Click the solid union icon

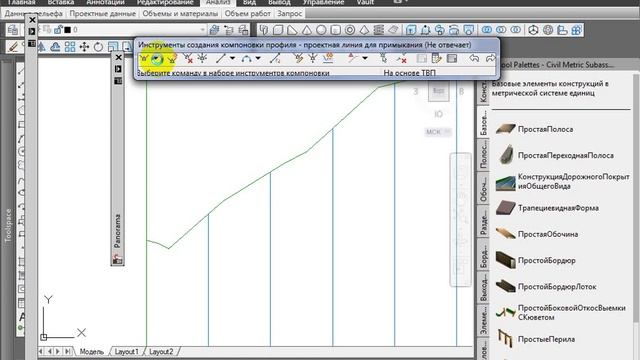pos(487,30)
